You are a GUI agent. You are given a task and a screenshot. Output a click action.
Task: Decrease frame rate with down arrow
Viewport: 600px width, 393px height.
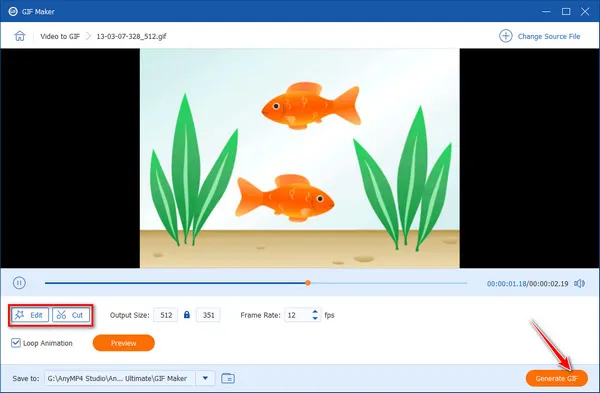(x=315, y=318)
